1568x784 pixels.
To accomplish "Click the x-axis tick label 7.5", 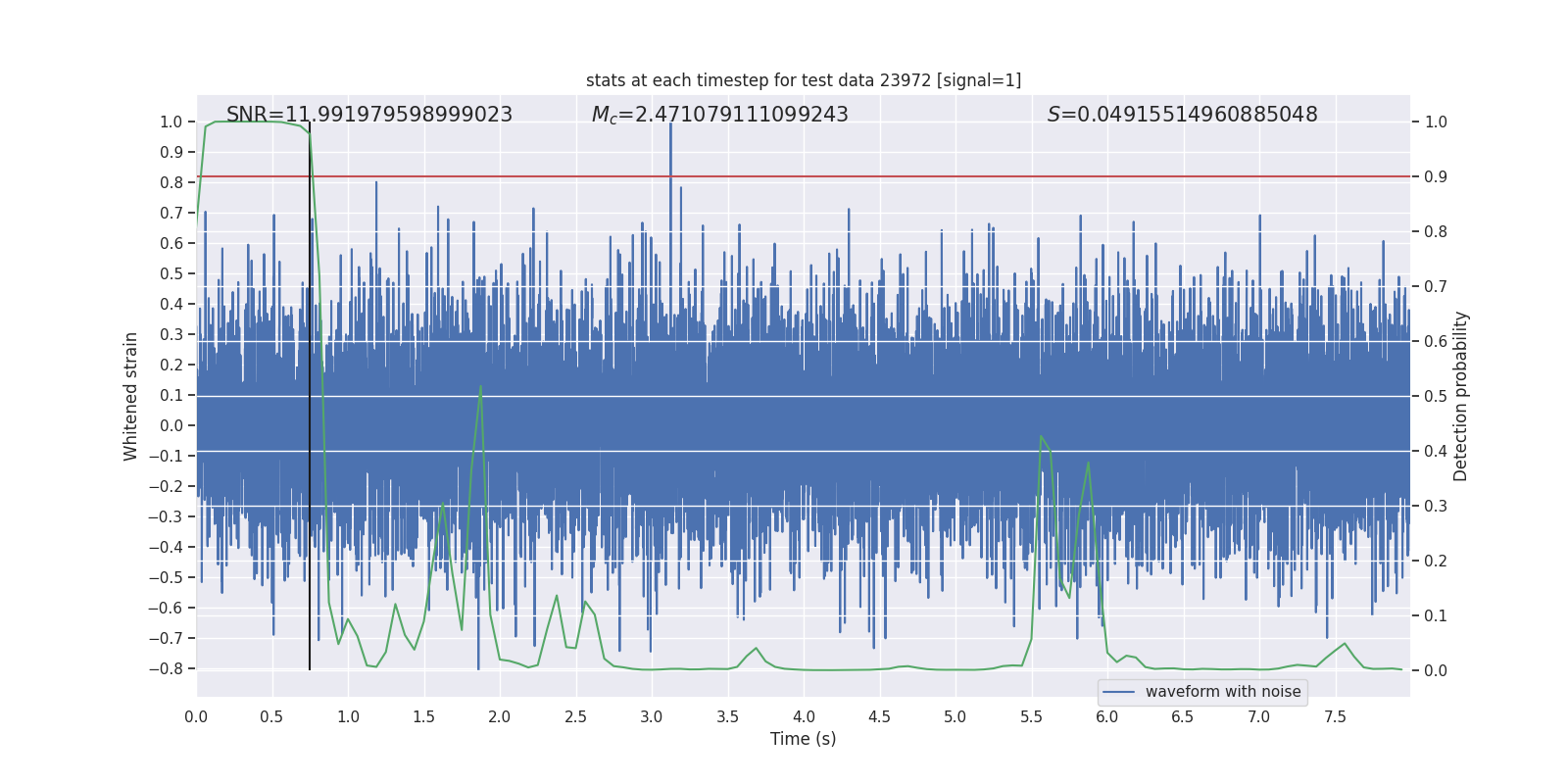I will pos(1335,717).
